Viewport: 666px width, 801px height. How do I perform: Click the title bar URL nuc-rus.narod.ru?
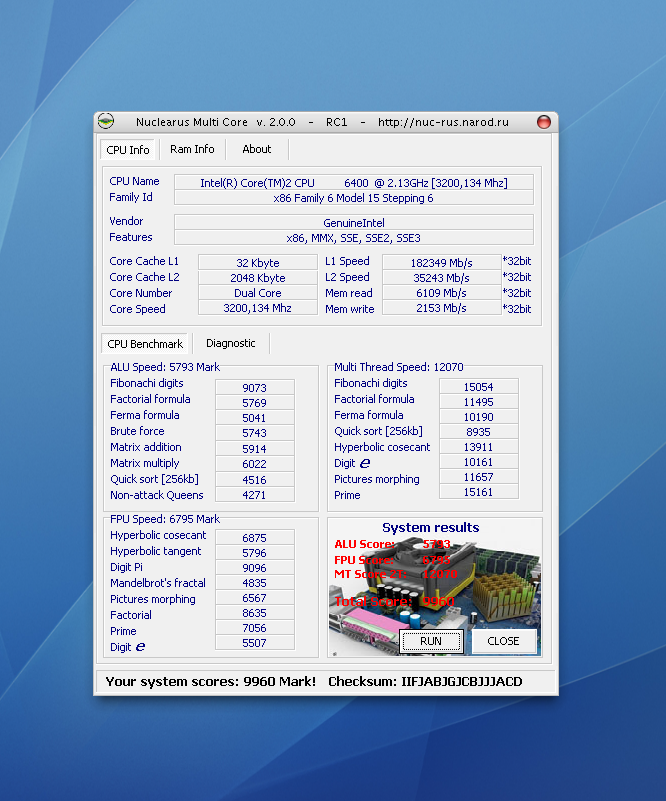click(443, 122)
